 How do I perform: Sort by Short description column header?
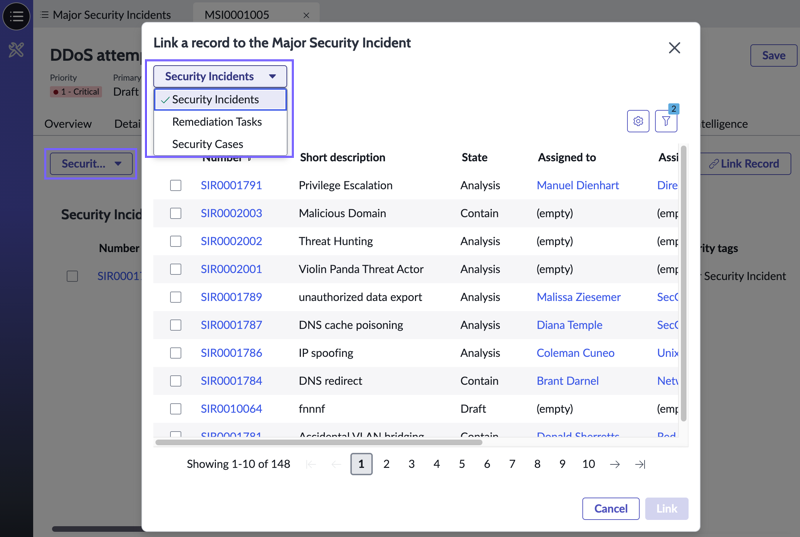pyautogui.click(x=342, y=158)
